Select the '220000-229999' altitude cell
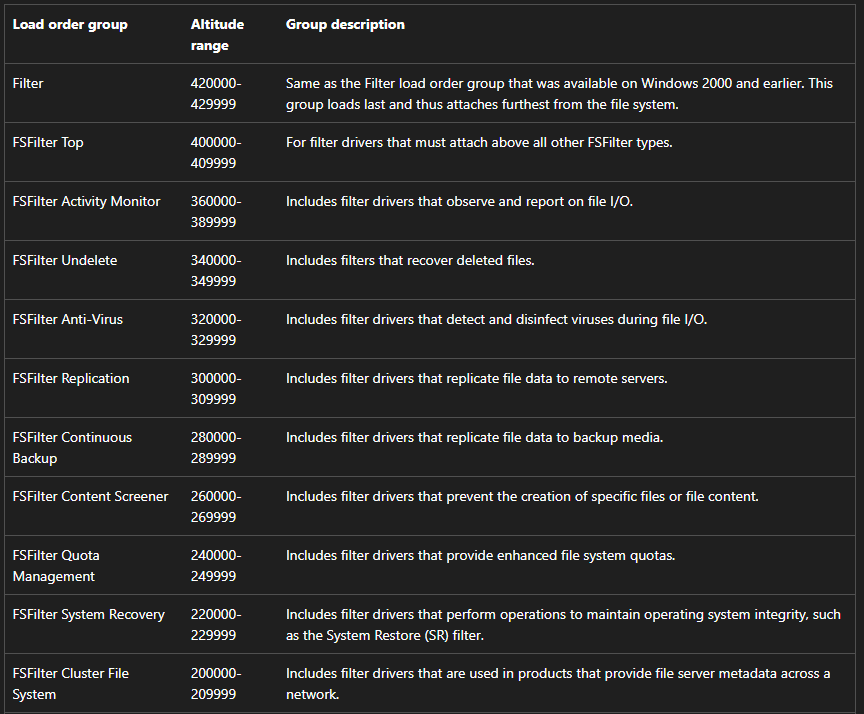Viewport: 864px width, 714px height. [216, 624]
